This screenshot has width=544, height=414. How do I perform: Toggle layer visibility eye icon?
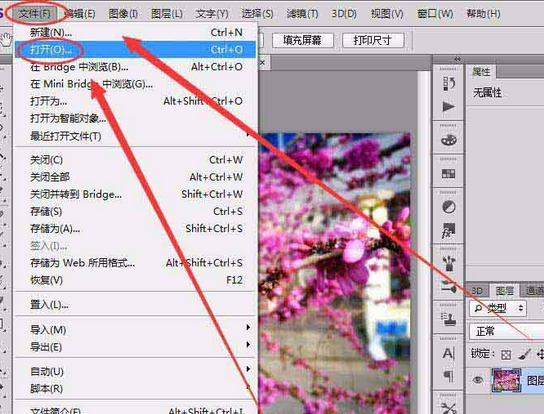click(478, 380)
